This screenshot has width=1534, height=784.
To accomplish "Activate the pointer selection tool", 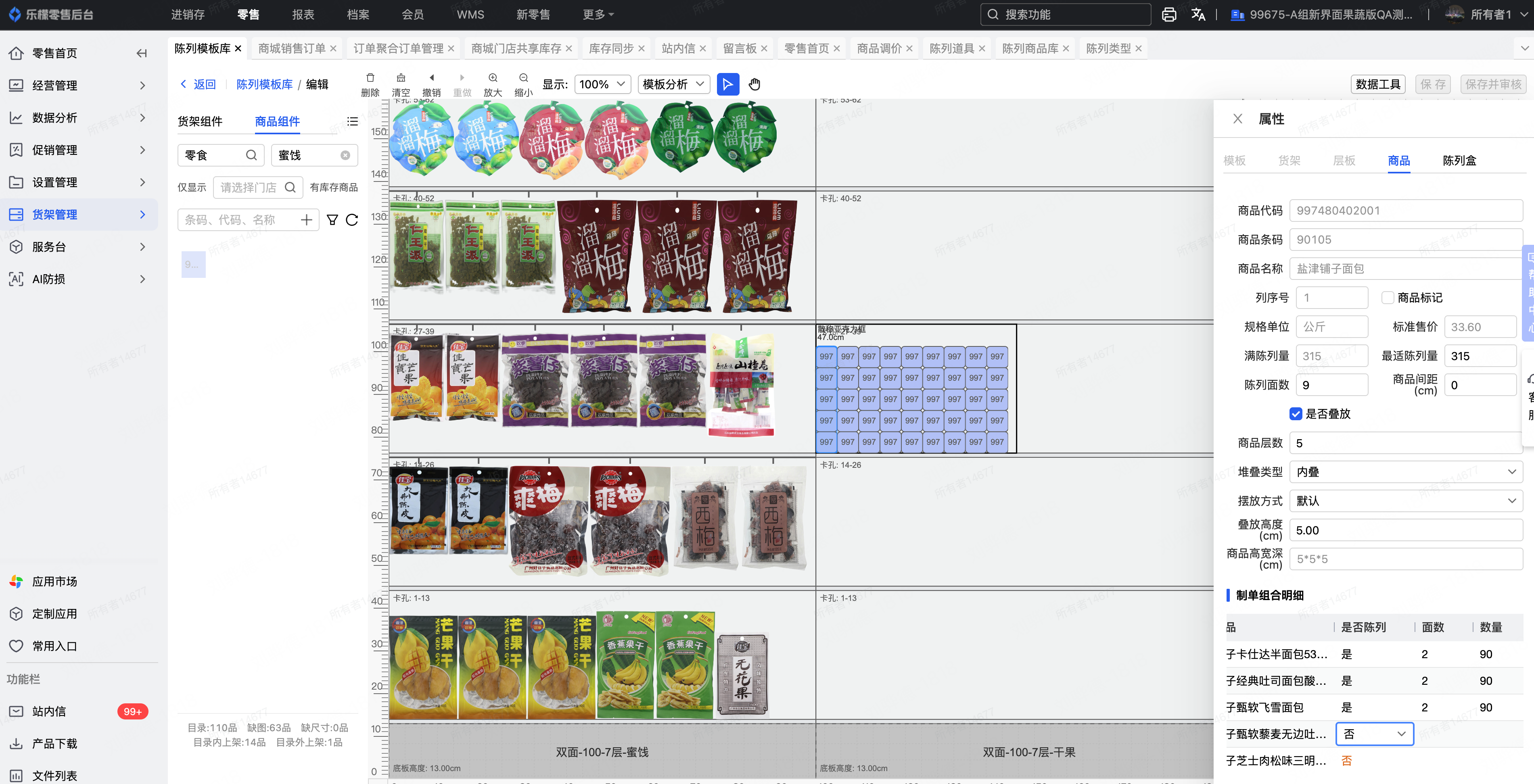I will click(x=728, y=85).
